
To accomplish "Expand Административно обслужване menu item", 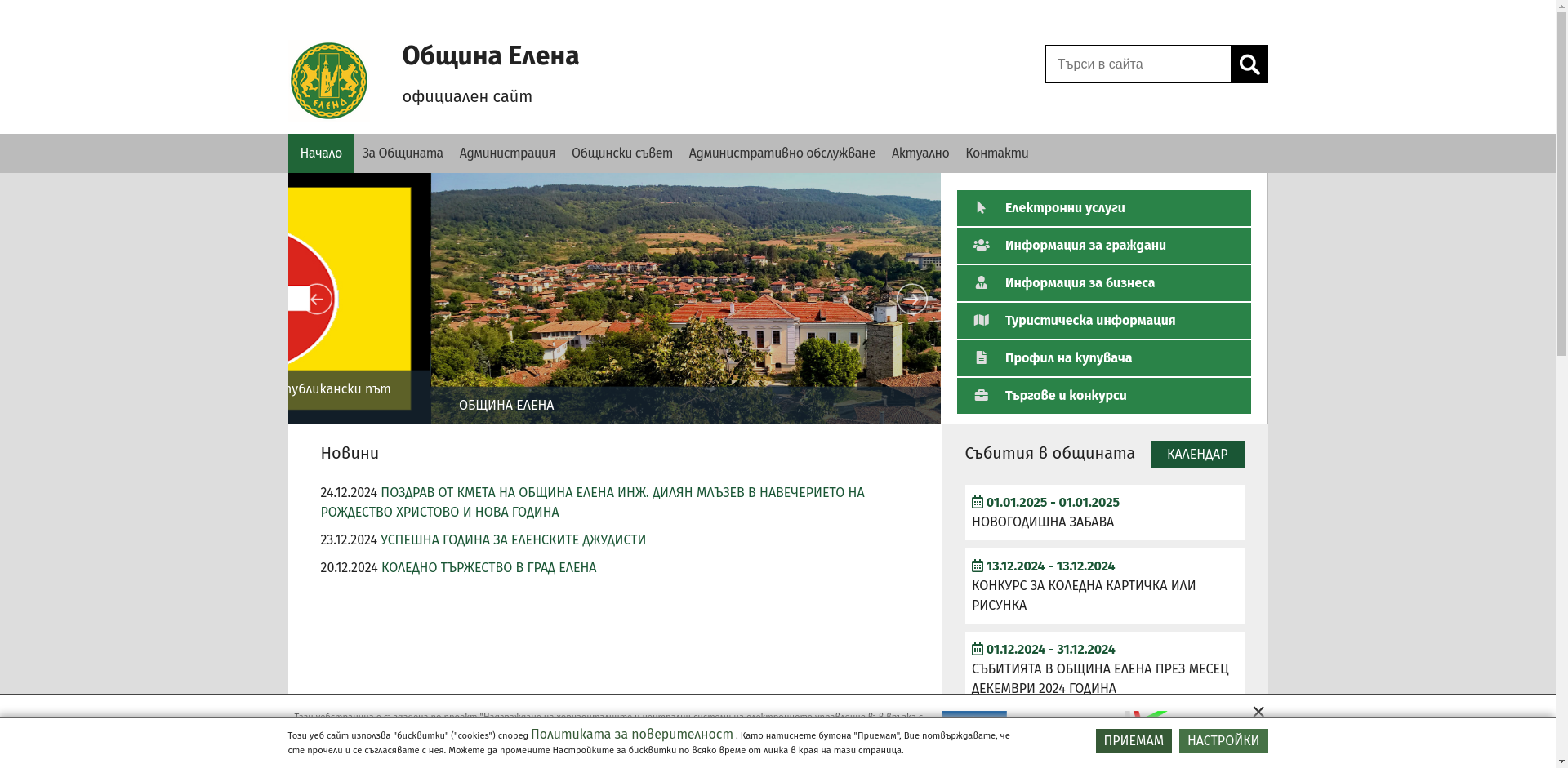I will click(x=782, y=153).
